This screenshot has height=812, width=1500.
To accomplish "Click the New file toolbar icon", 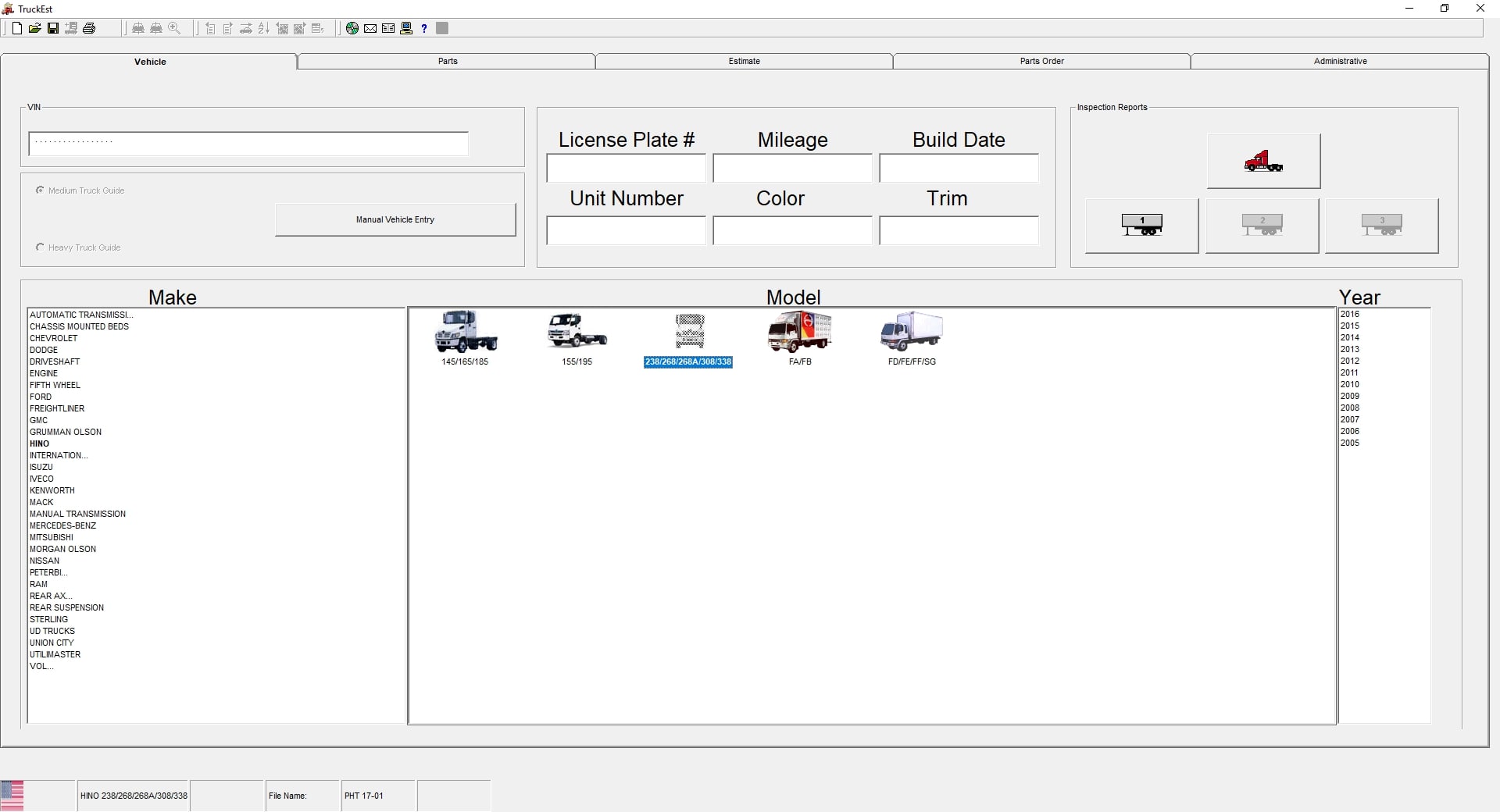I will point(17,29).
